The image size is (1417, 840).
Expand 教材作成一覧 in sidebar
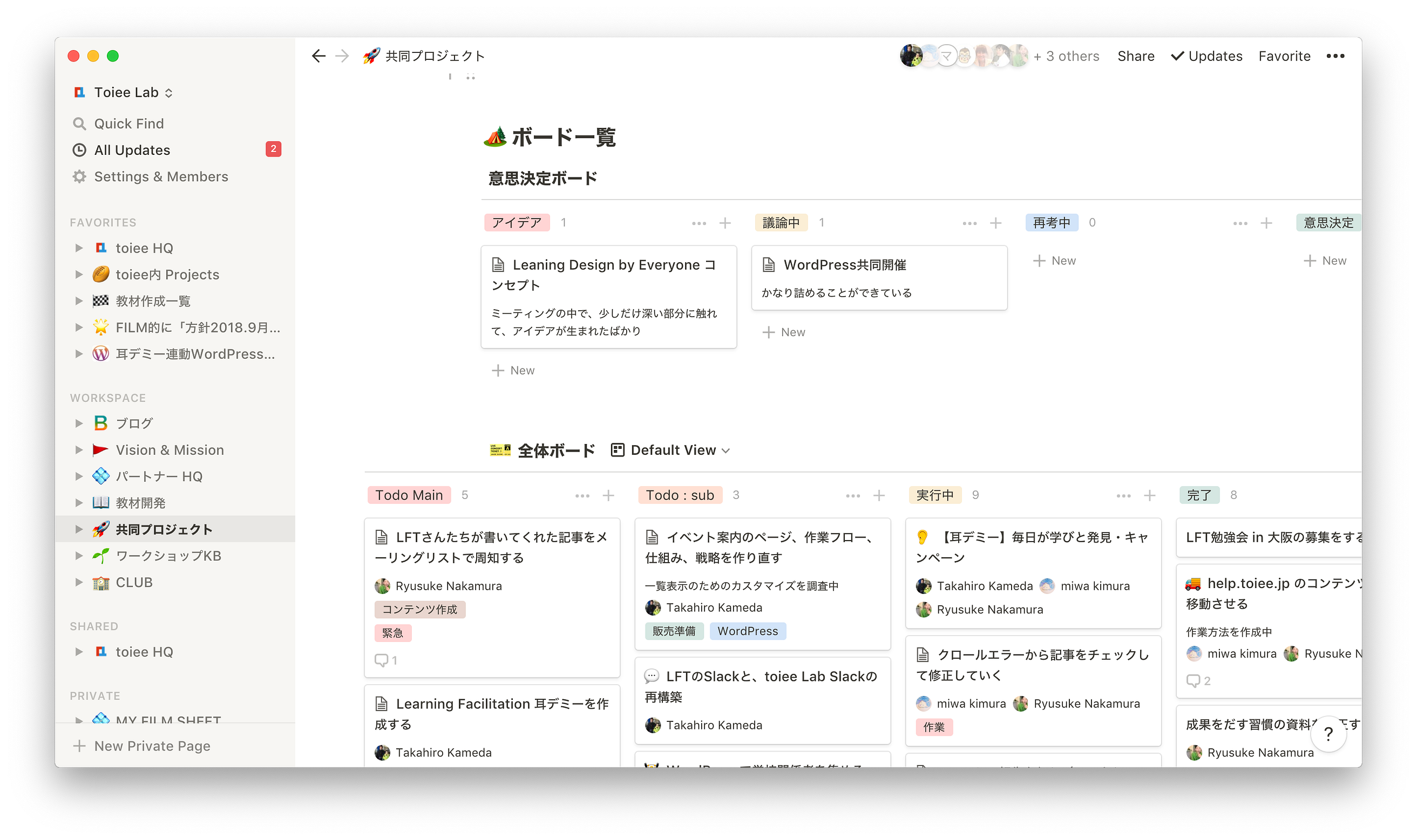click(79, 301)
